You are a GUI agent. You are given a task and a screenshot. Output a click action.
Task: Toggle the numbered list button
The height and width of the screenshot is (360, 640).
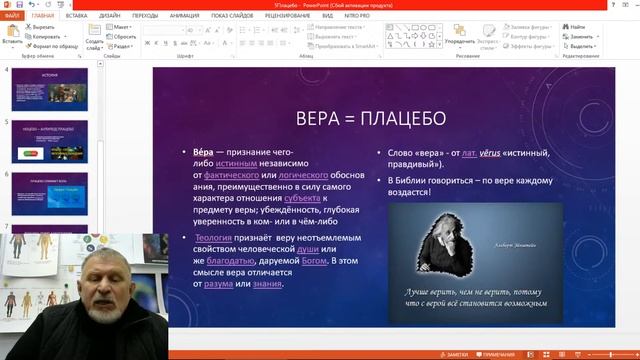(258, 31)
